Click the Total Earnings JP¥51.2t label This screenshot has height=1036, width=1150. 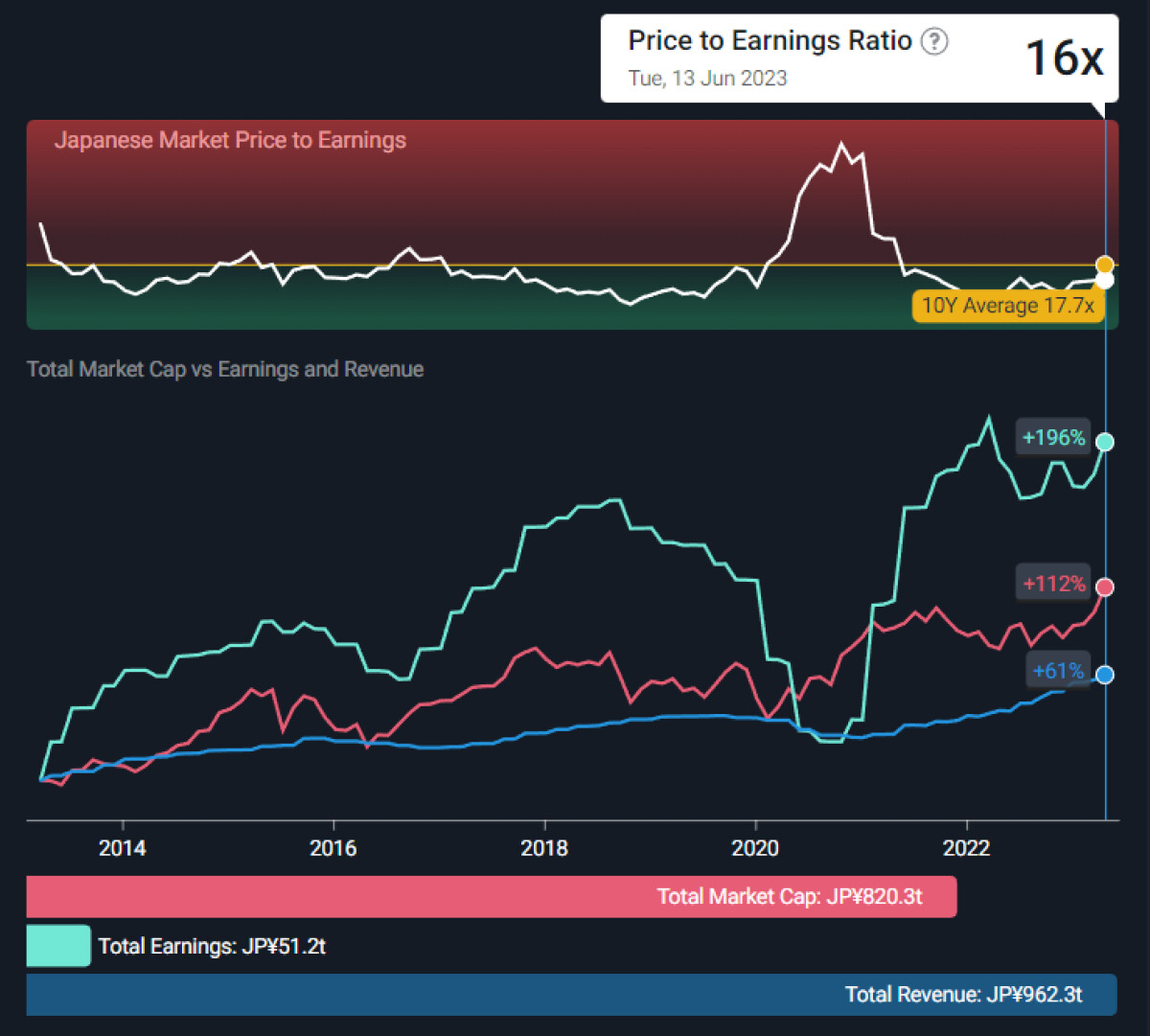[212, 946]
